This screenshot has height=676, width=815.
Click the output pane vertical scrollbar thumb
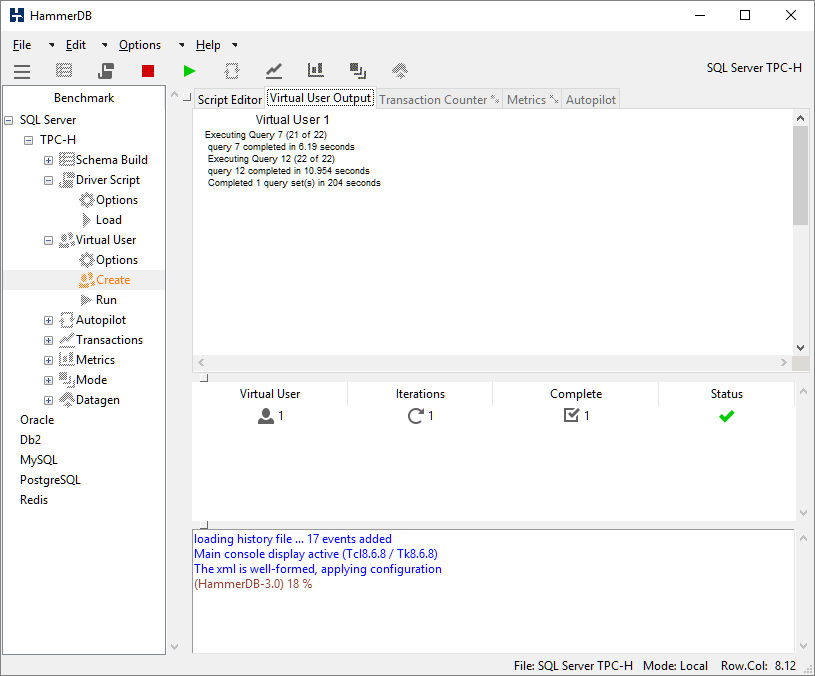click(800, 175)
